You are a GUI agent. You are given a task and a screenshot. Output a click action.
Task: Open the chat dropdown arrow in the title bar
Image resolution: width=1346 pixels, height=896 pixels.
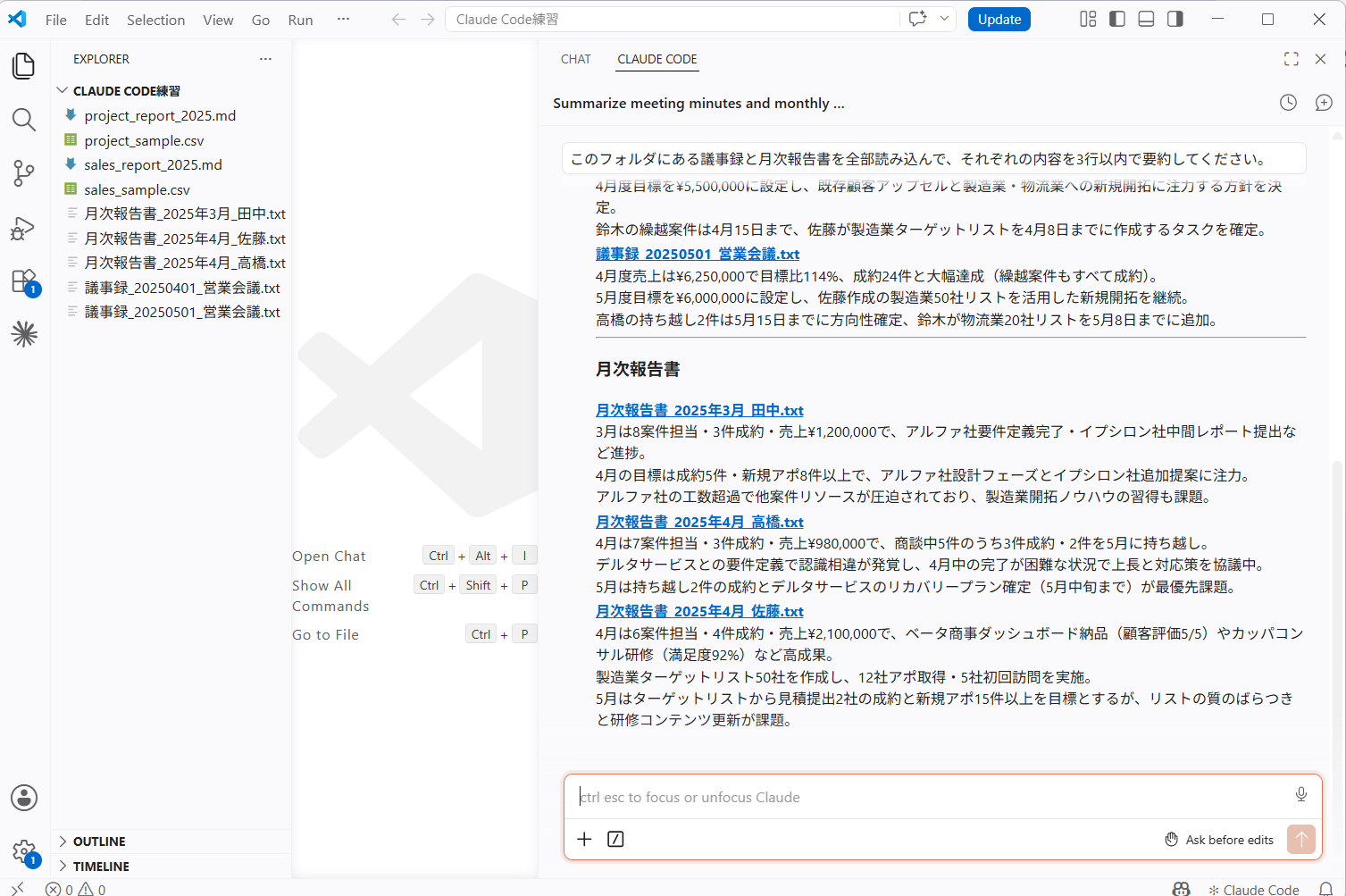tap(944, 19)
